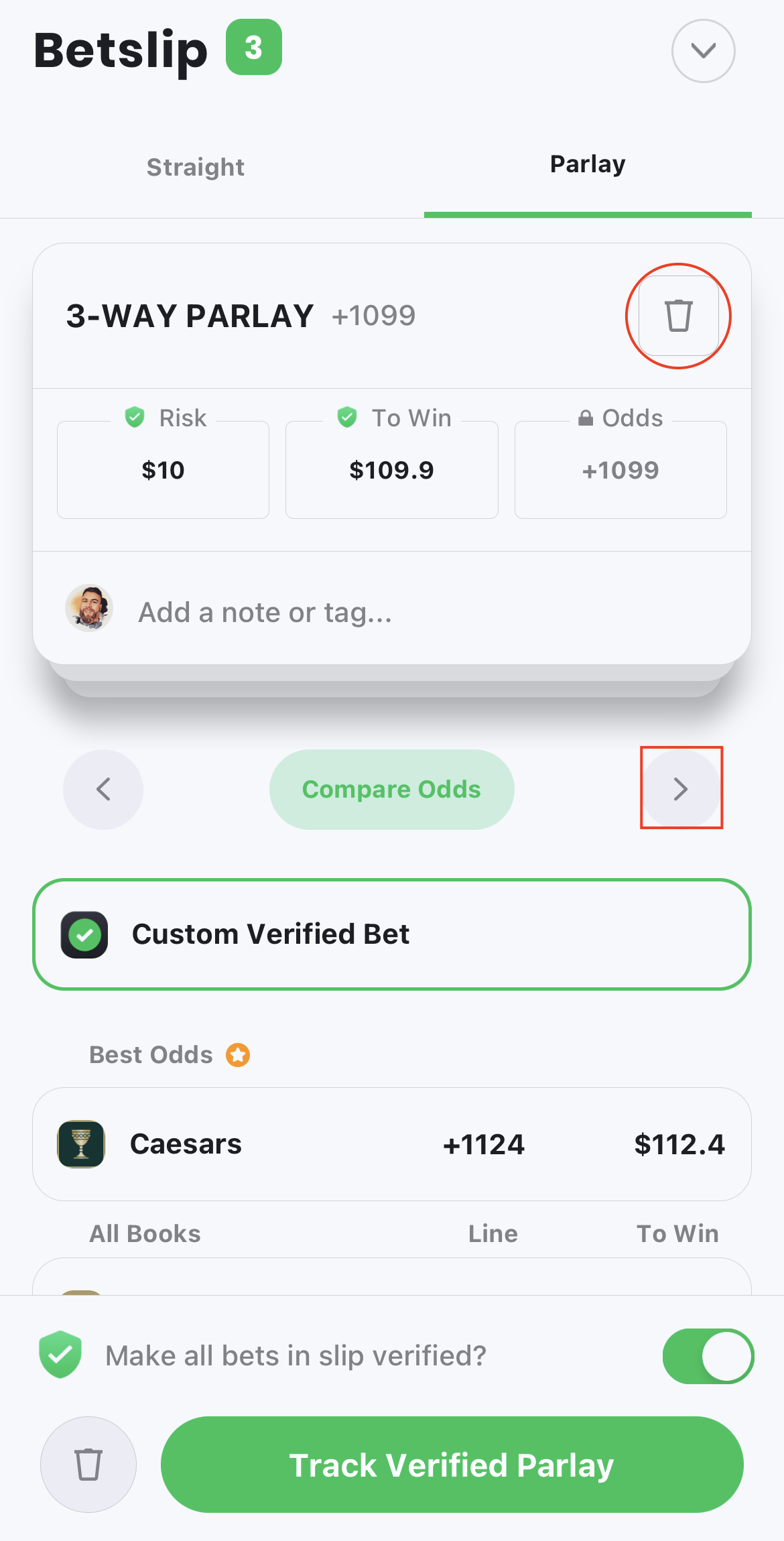Click the Best Odds star icon

click(x=238, y=1055)
